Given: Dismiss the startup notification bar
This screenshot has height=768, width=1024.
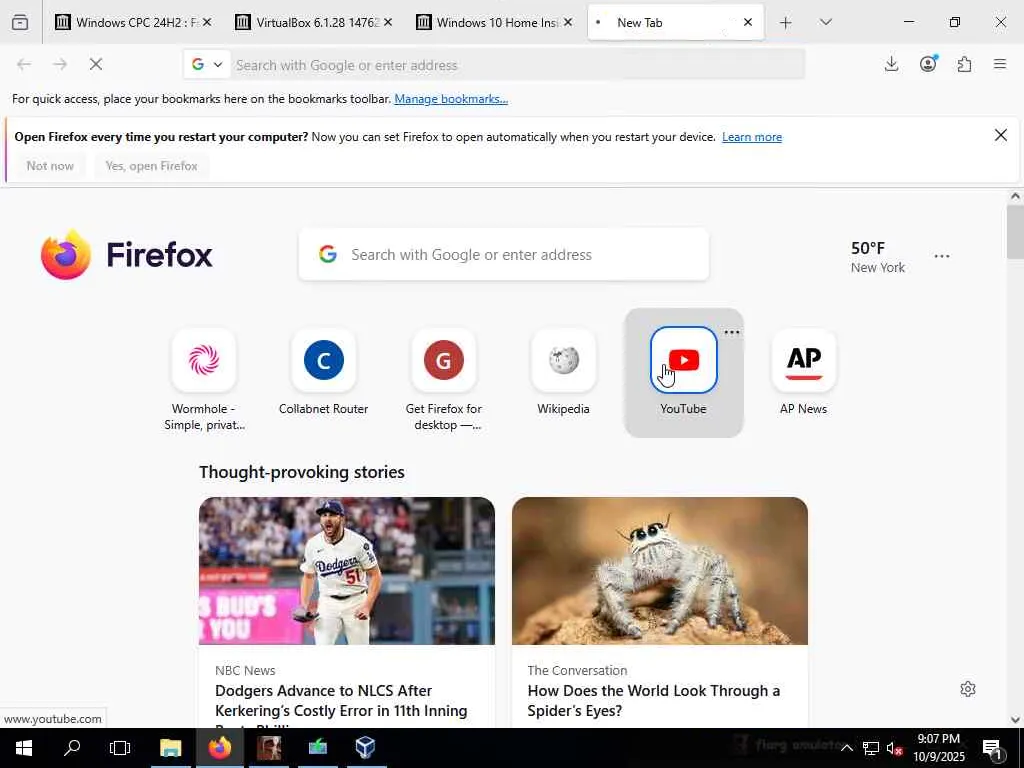Looking at the screenshot, I should coord(1000,135).
